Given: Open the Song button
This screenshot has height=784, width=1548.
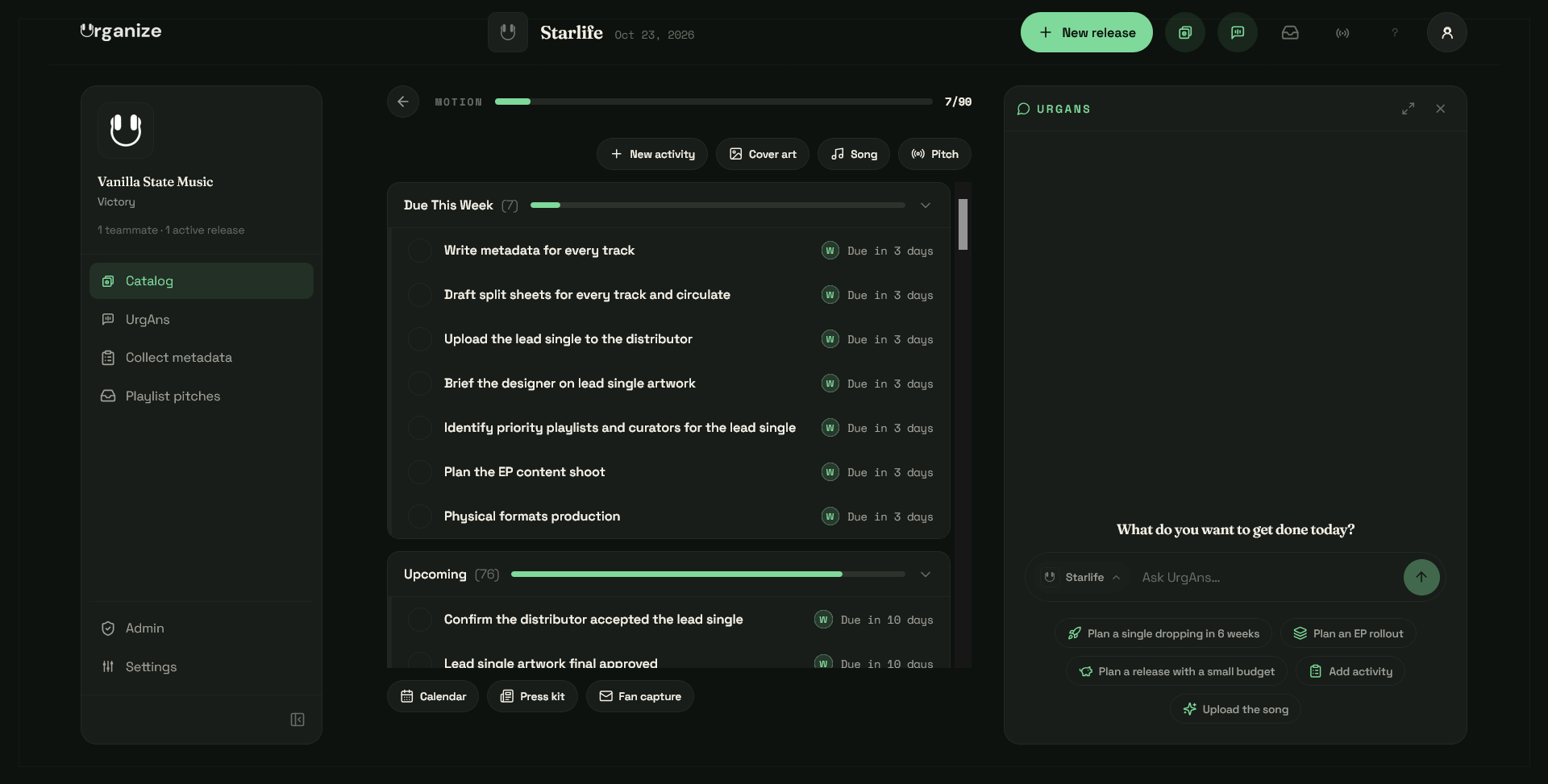Looking at the screenshot, I should pos(854,154).
